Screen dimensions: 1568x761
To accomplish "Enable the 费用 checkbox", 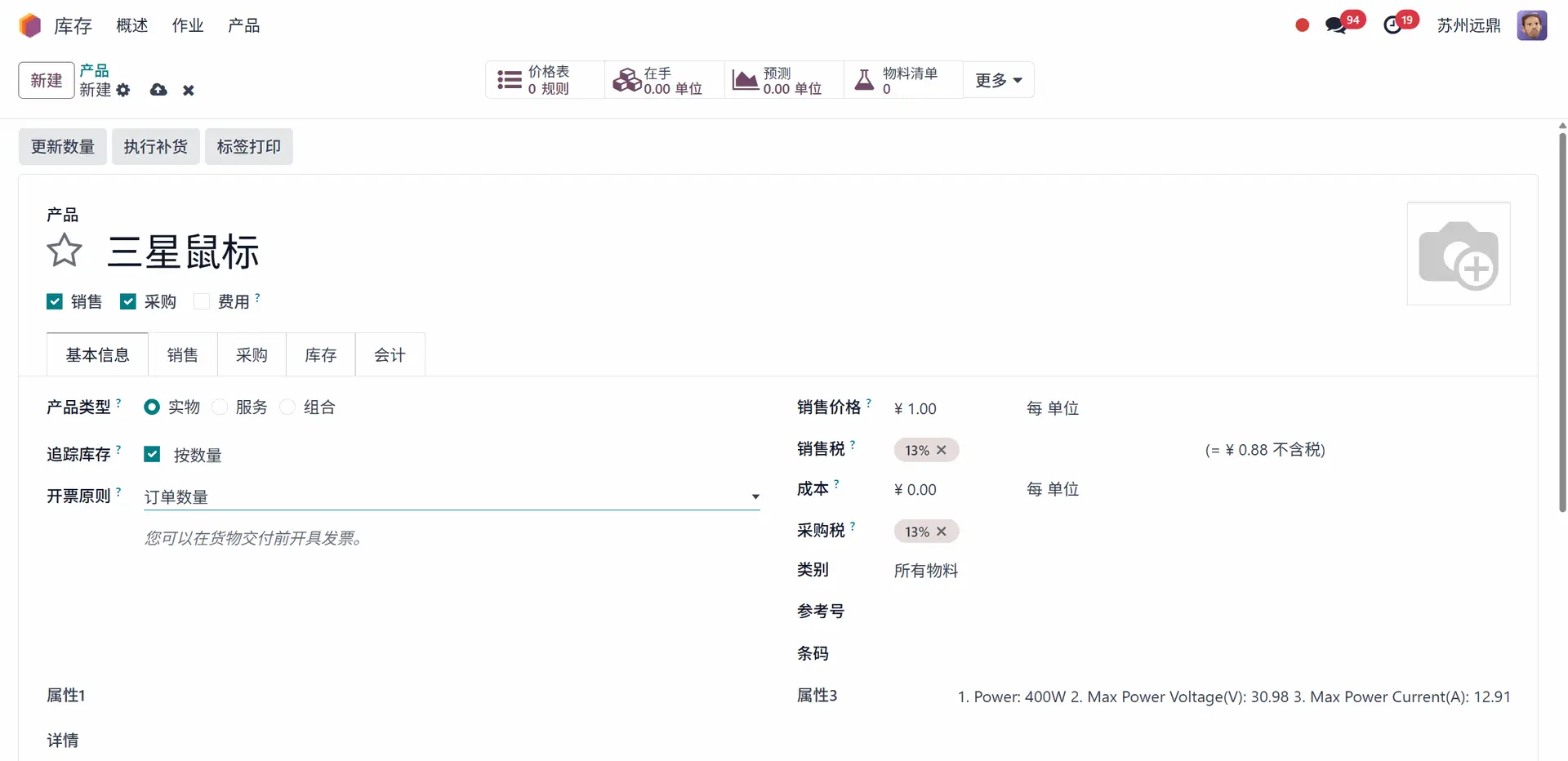I will (202, 302).
